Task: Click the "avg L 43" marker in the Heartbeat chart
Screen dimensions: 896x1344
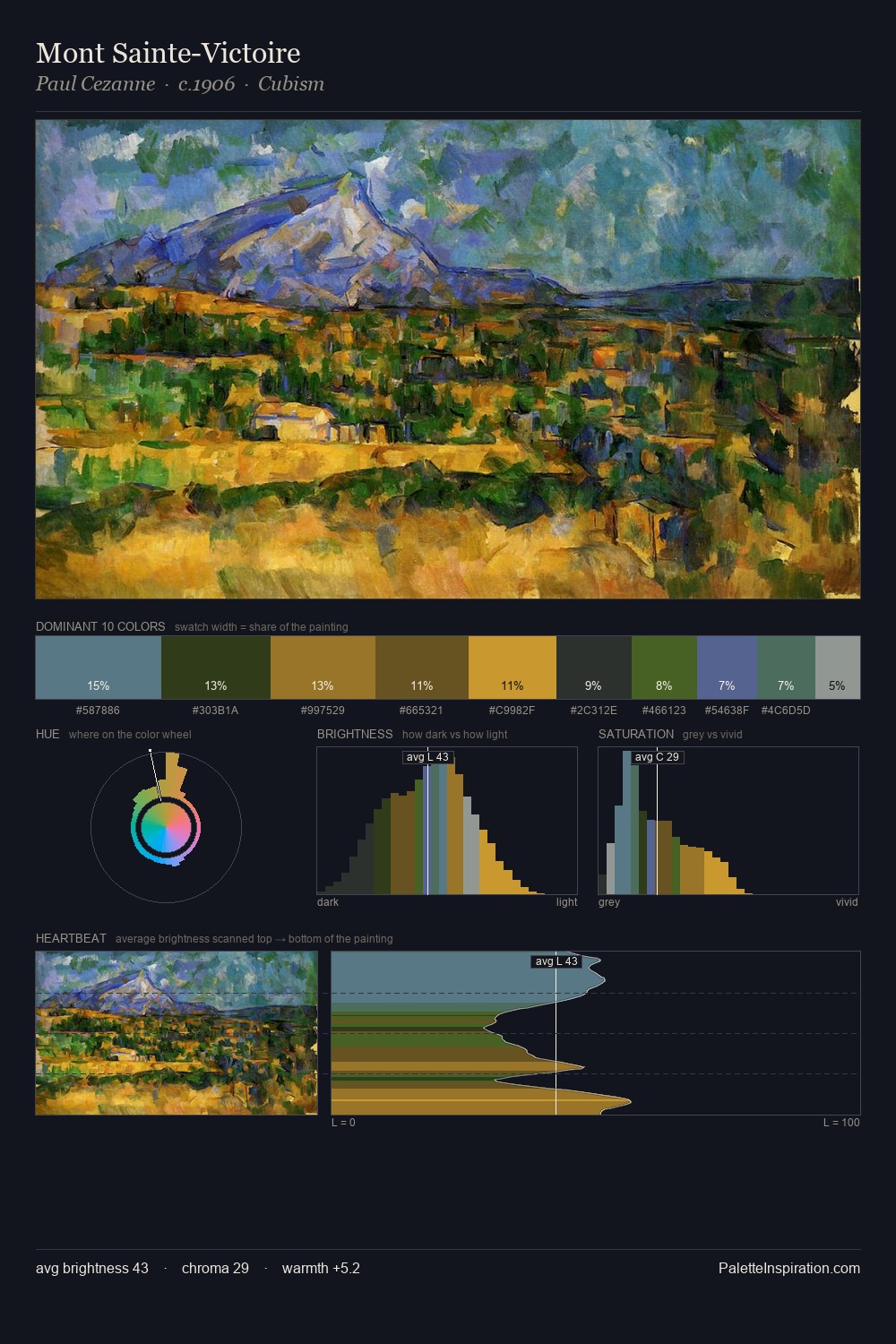Action: tap(556, 961)
